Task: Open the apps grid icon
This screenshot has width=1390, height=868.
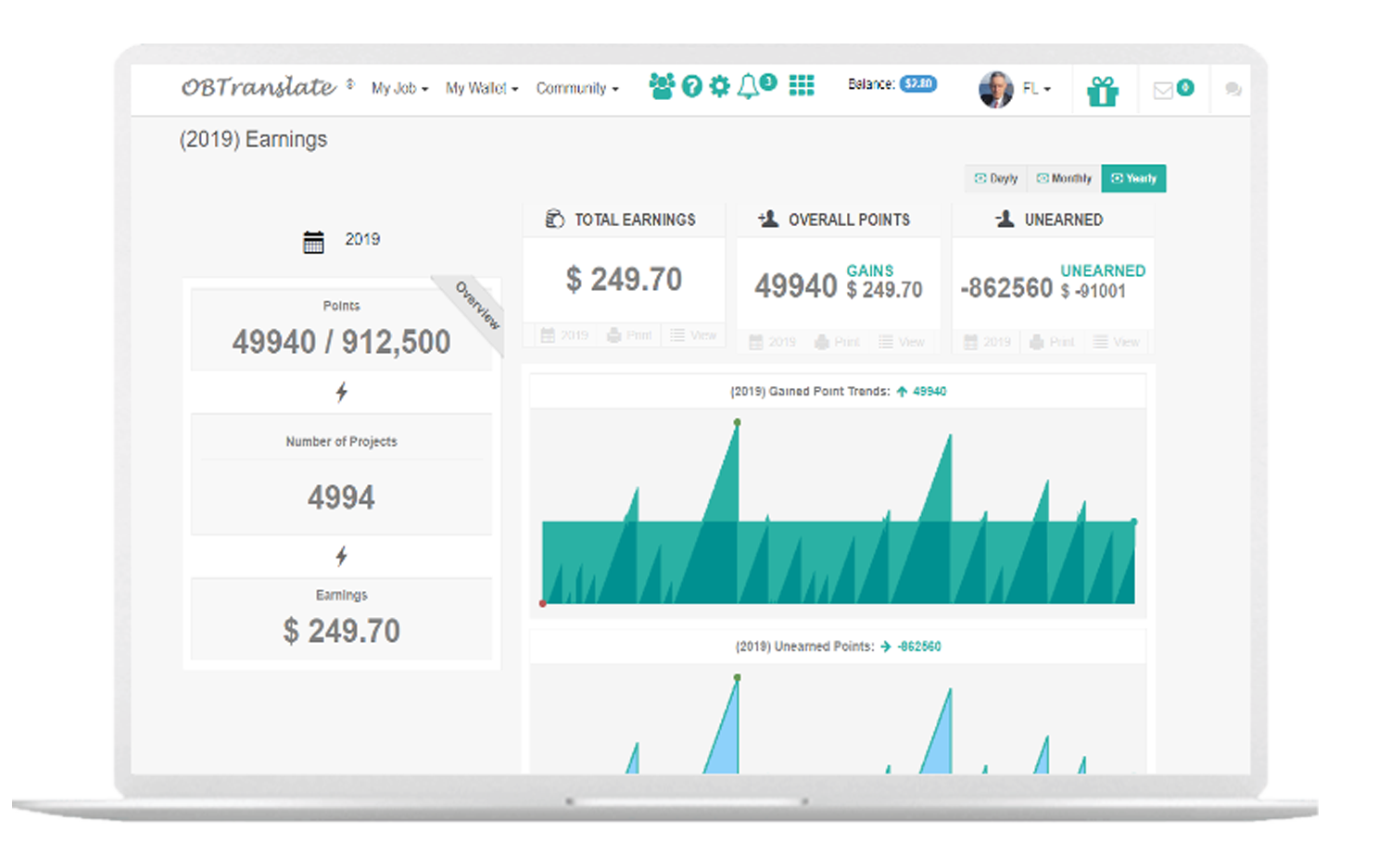Action: 802,85
